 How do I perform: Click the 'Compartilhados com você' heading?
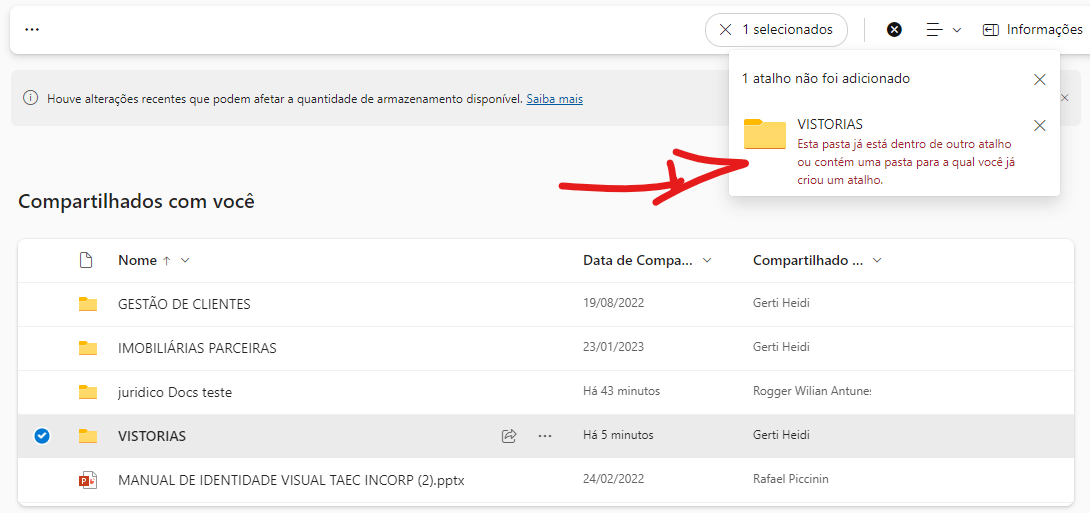pyautogui.click(x=136, y=202)
